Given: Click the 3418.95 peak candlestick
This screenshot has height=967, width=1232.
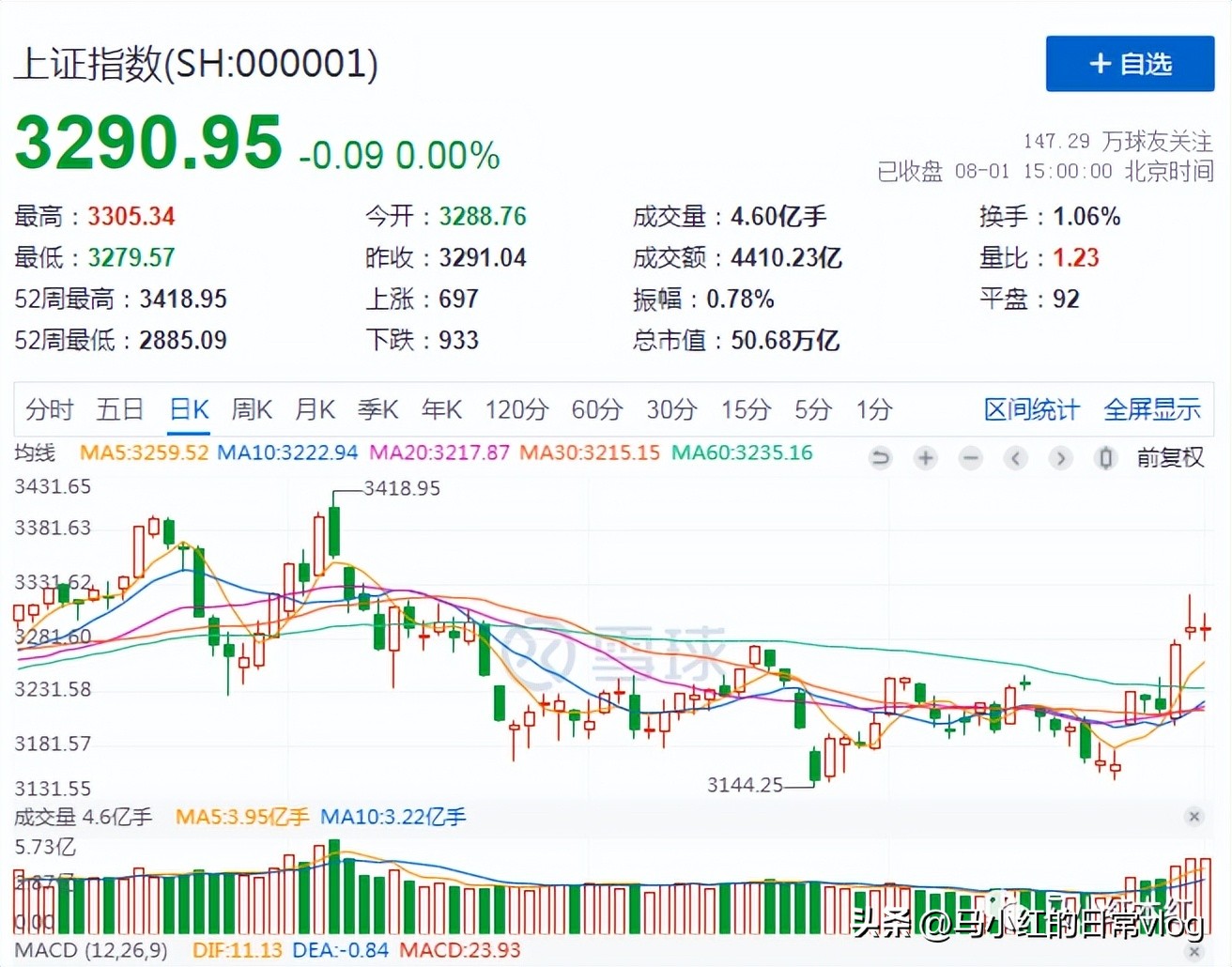Looking at the screenshot, I should (334, 530).
